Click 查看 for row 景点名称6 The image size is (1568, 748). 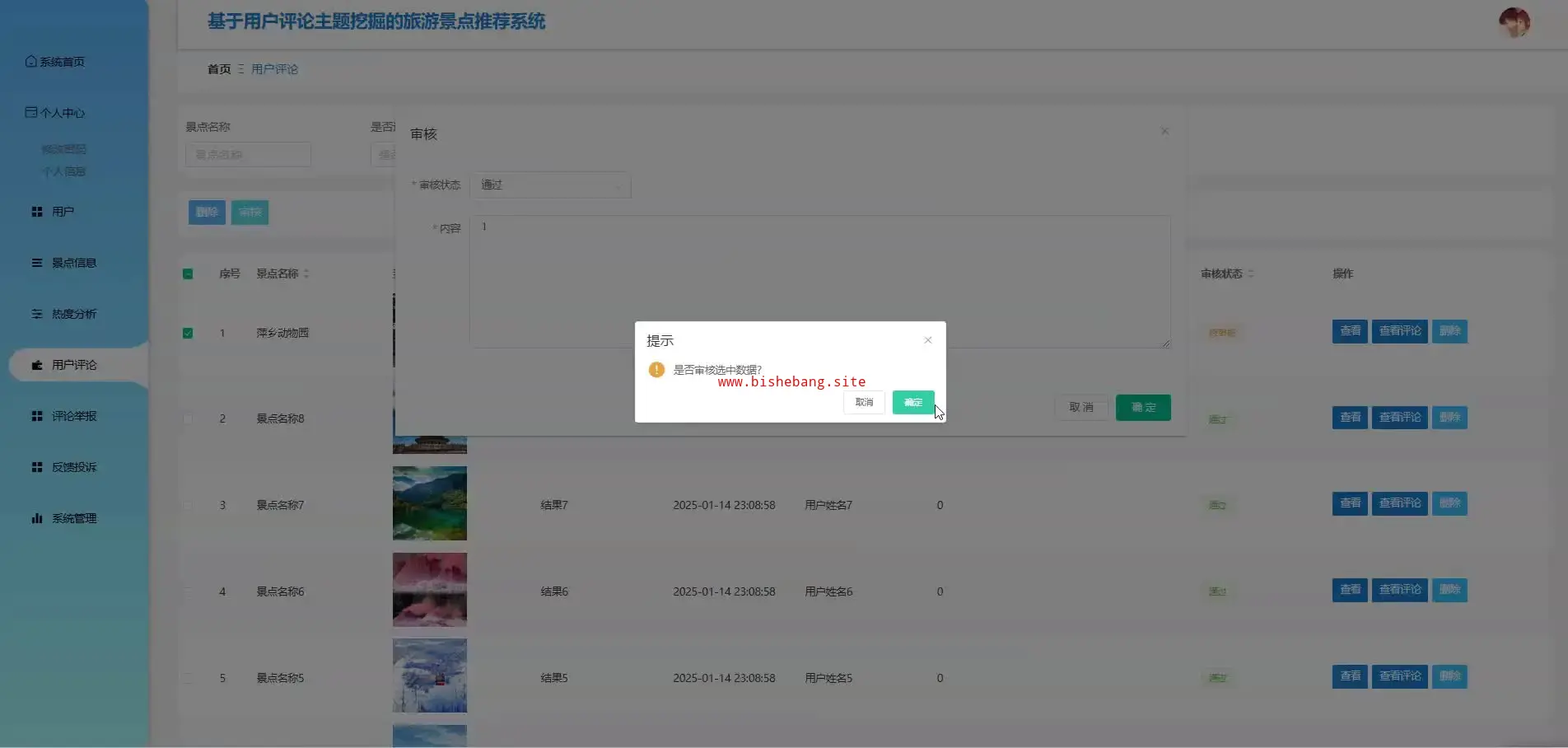[x=1350, y=590]
